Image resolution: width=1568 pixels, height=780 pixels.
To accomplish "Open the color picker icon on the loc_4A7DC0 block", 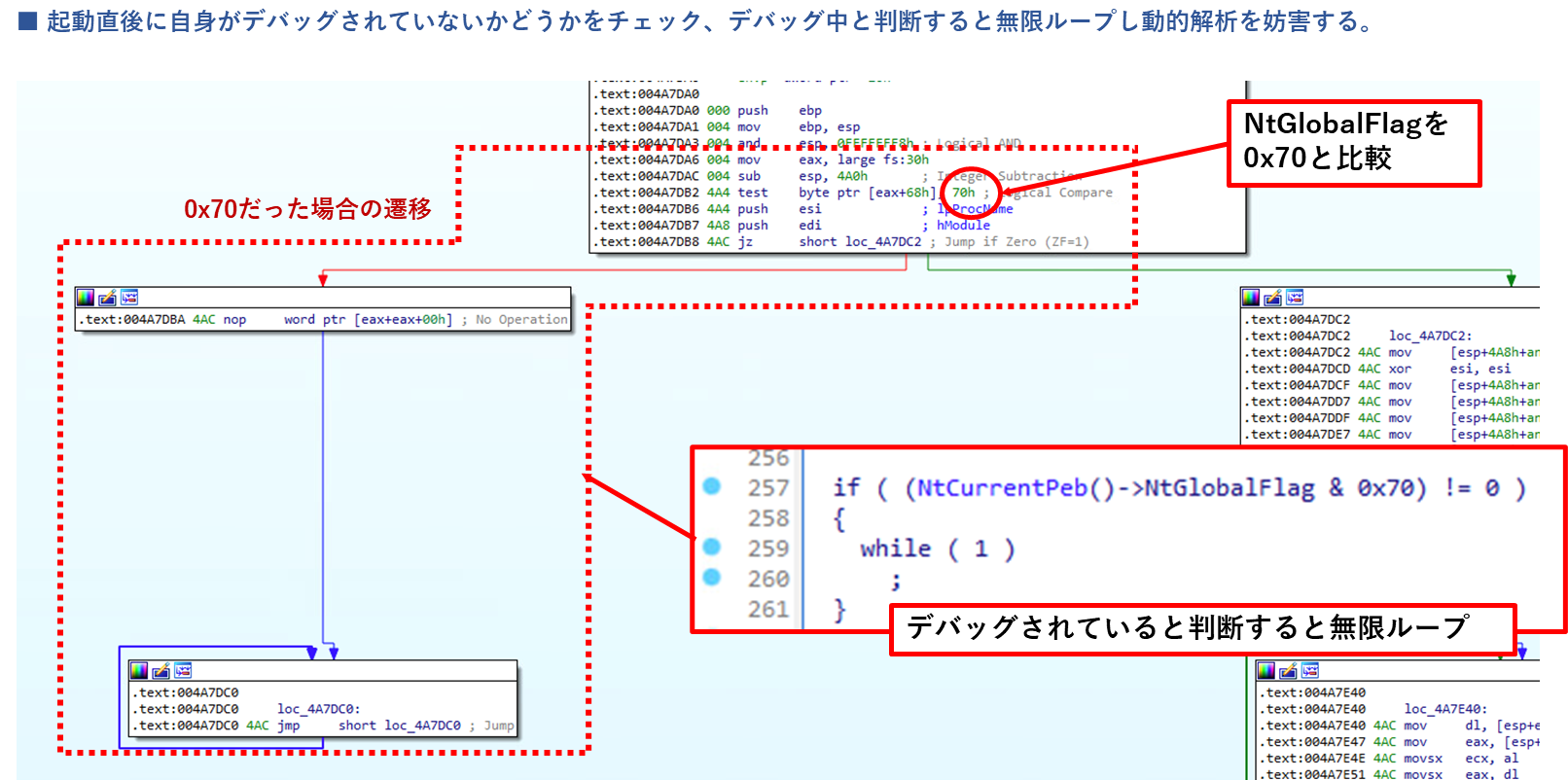I will click(x=139, y=671).
